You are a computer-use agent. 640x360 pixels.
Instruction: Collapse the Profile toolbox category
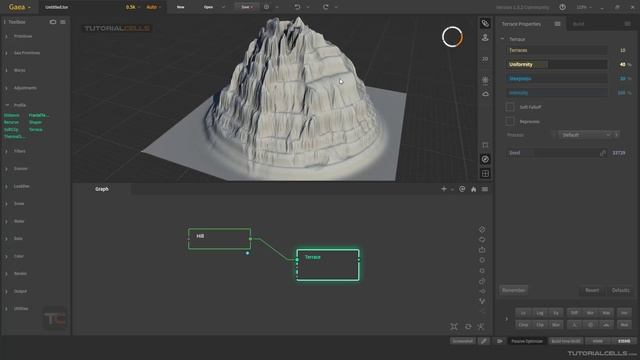point(20,105)
